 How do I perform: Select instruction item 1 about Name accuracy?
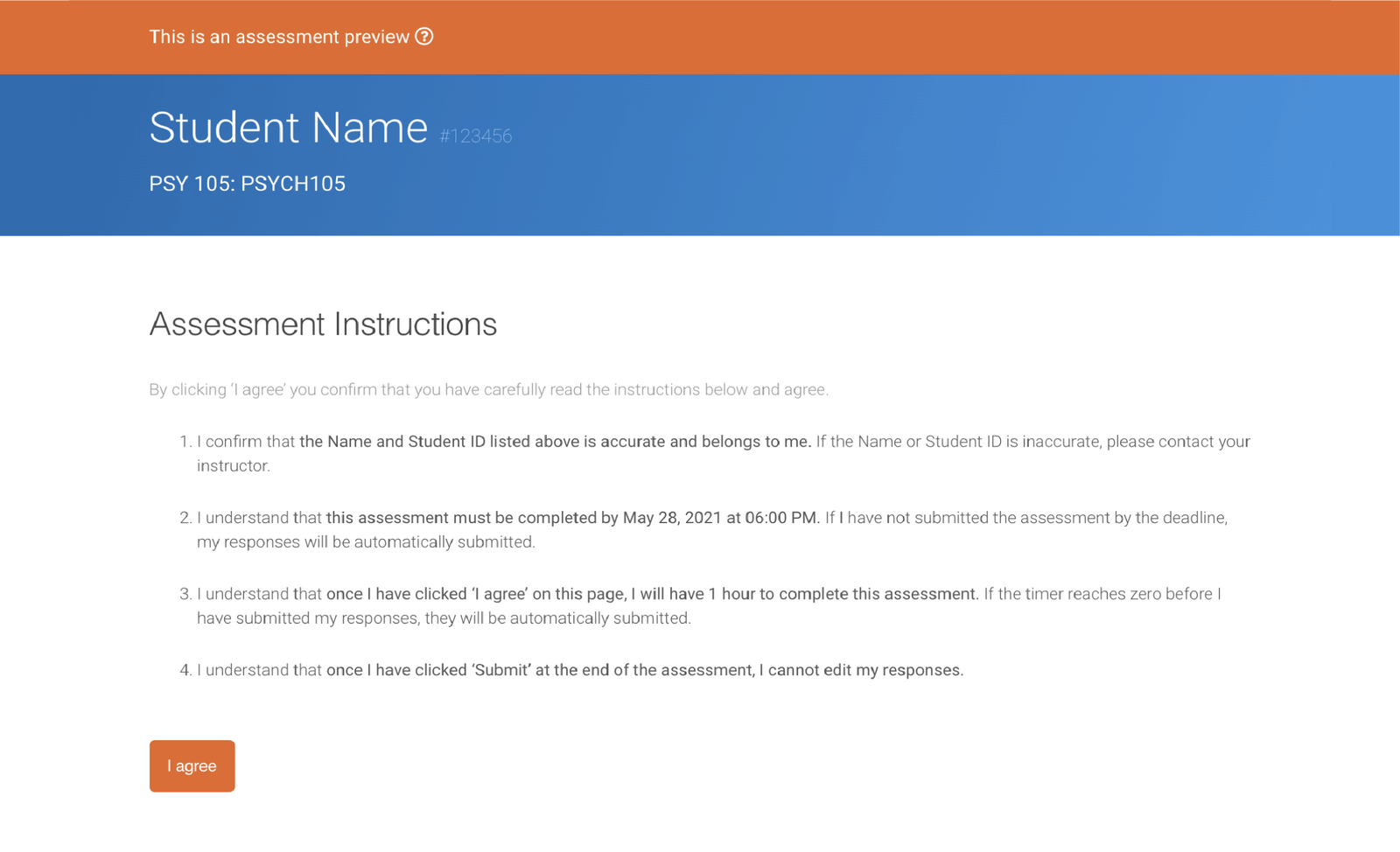[612, 453]
